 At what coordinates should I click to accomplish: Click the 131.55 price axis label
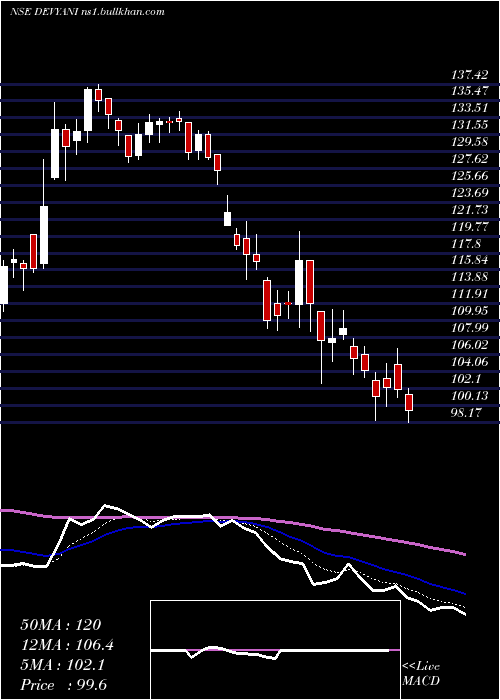point(469,125)
